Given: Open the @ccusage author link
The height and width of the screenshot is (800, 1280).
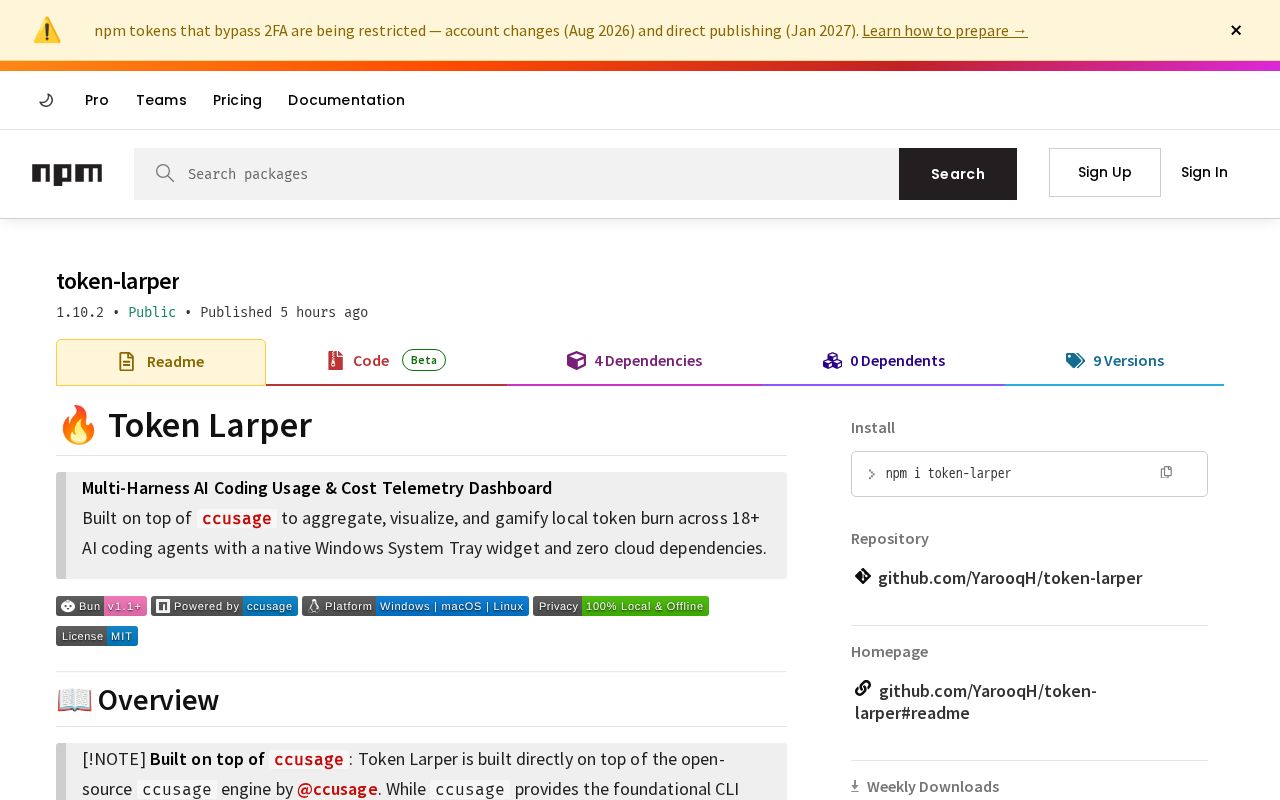Looking at the screenshot, I should pos(337,789).
